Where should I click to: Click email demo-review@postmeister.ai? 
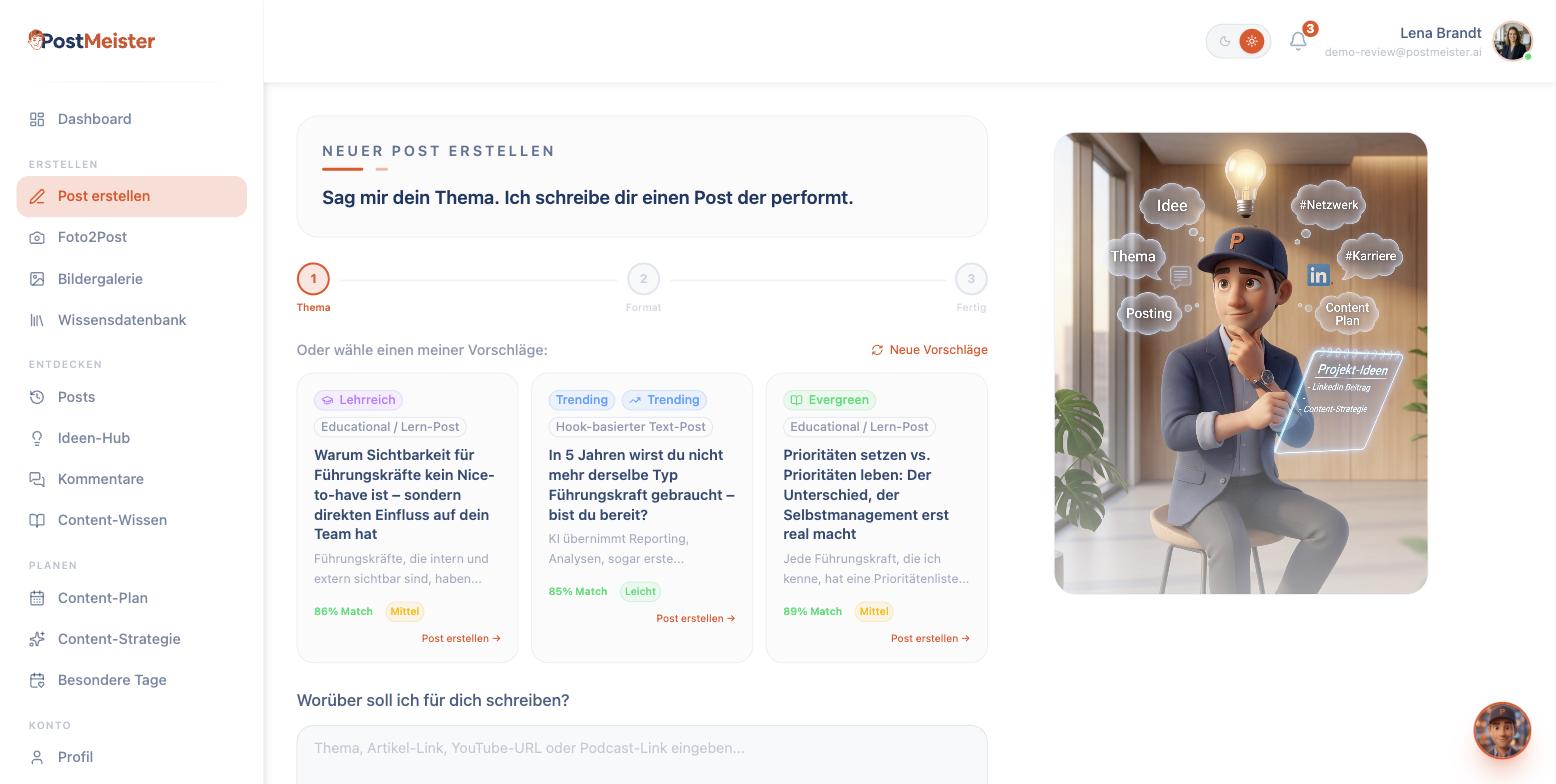(x=1403, y=52)
